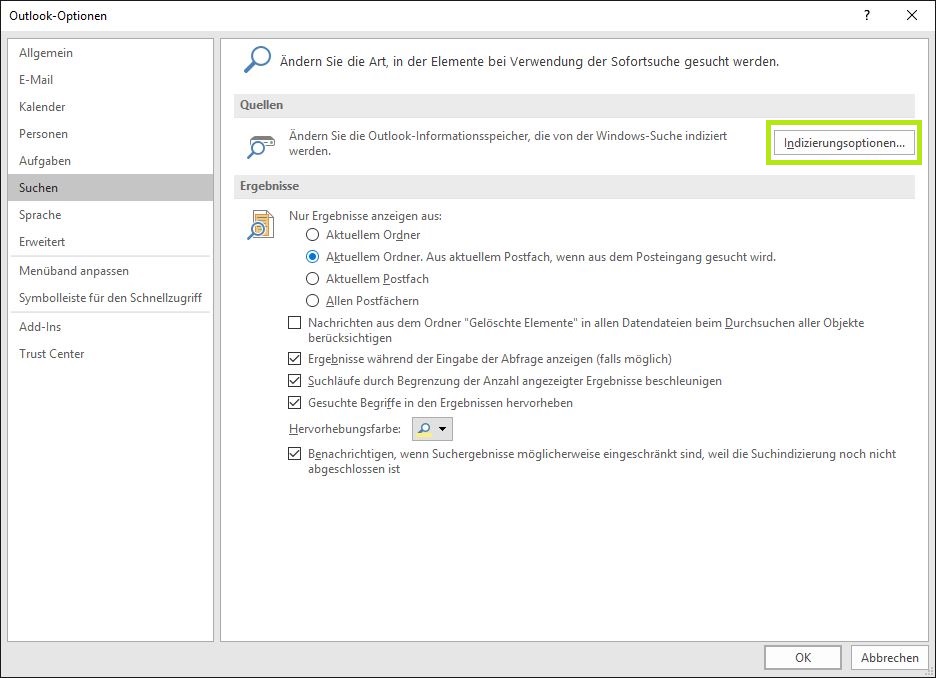Select the Aufgaben category

point(110,161)
